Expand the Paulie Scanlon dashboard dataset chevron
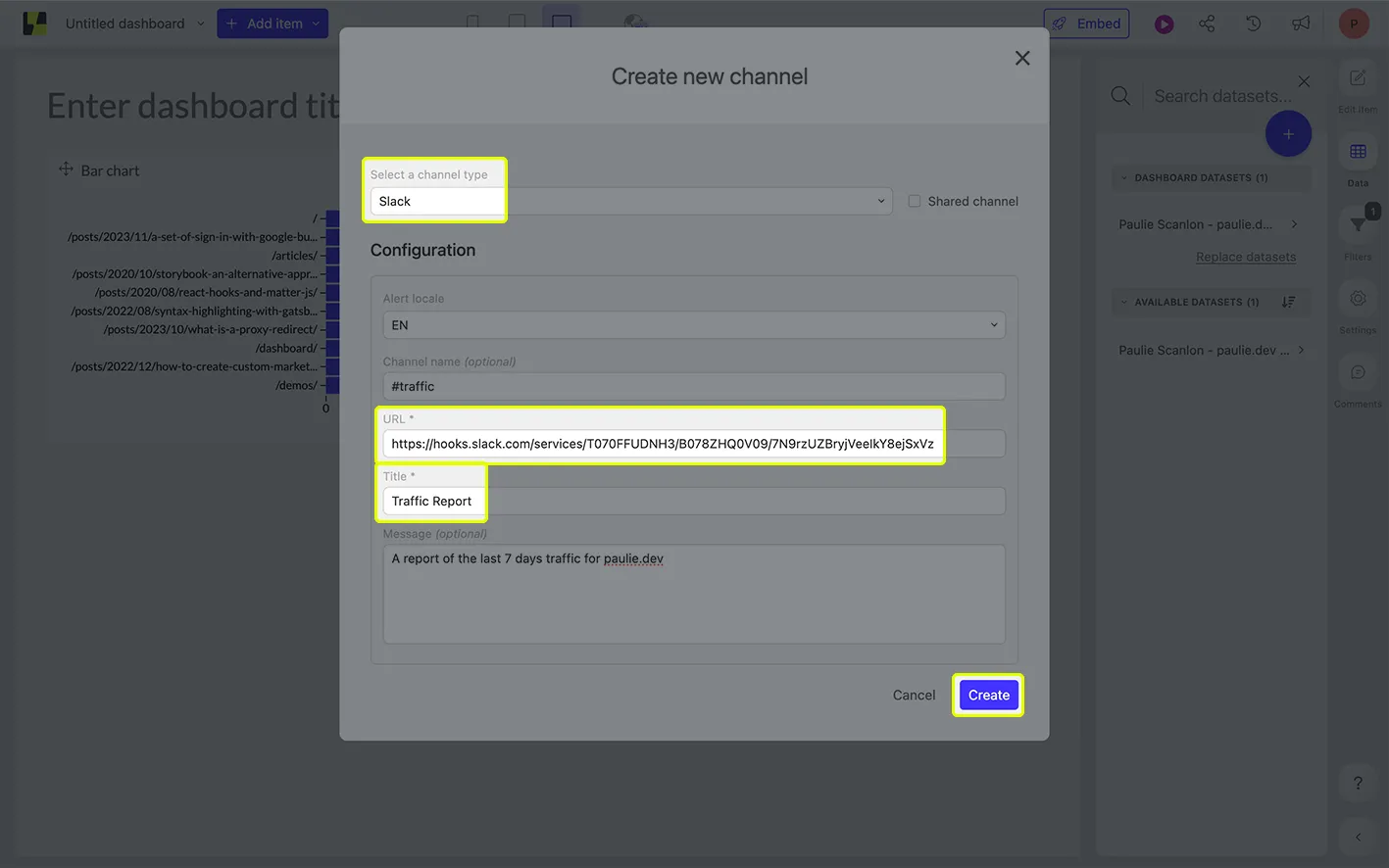The image size is (1389, 868). pos(1295,224)
